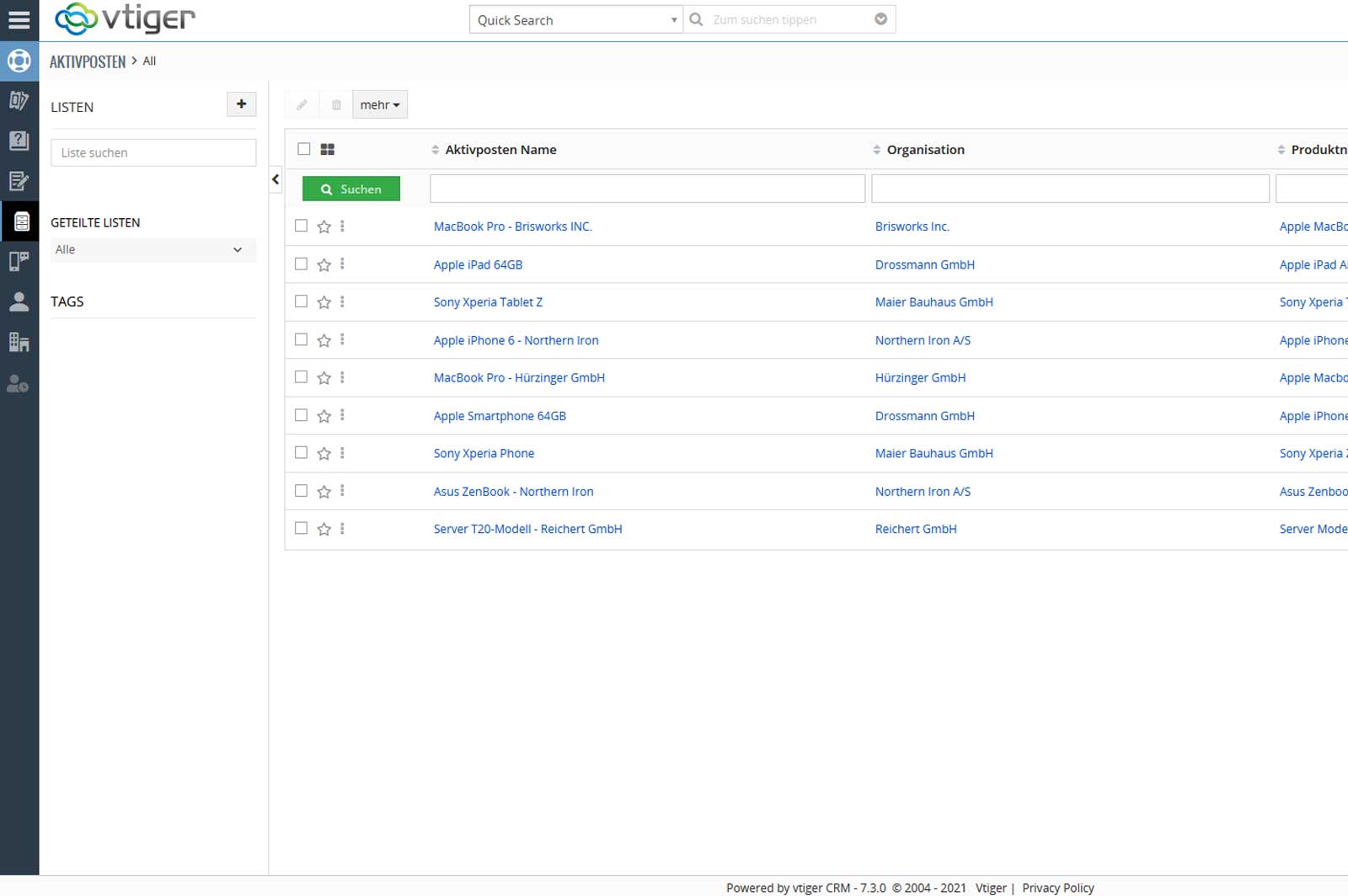This screenshot has height=896, width=1348.
Task: Open the Quick Search module dropdown
Action: 575,20
